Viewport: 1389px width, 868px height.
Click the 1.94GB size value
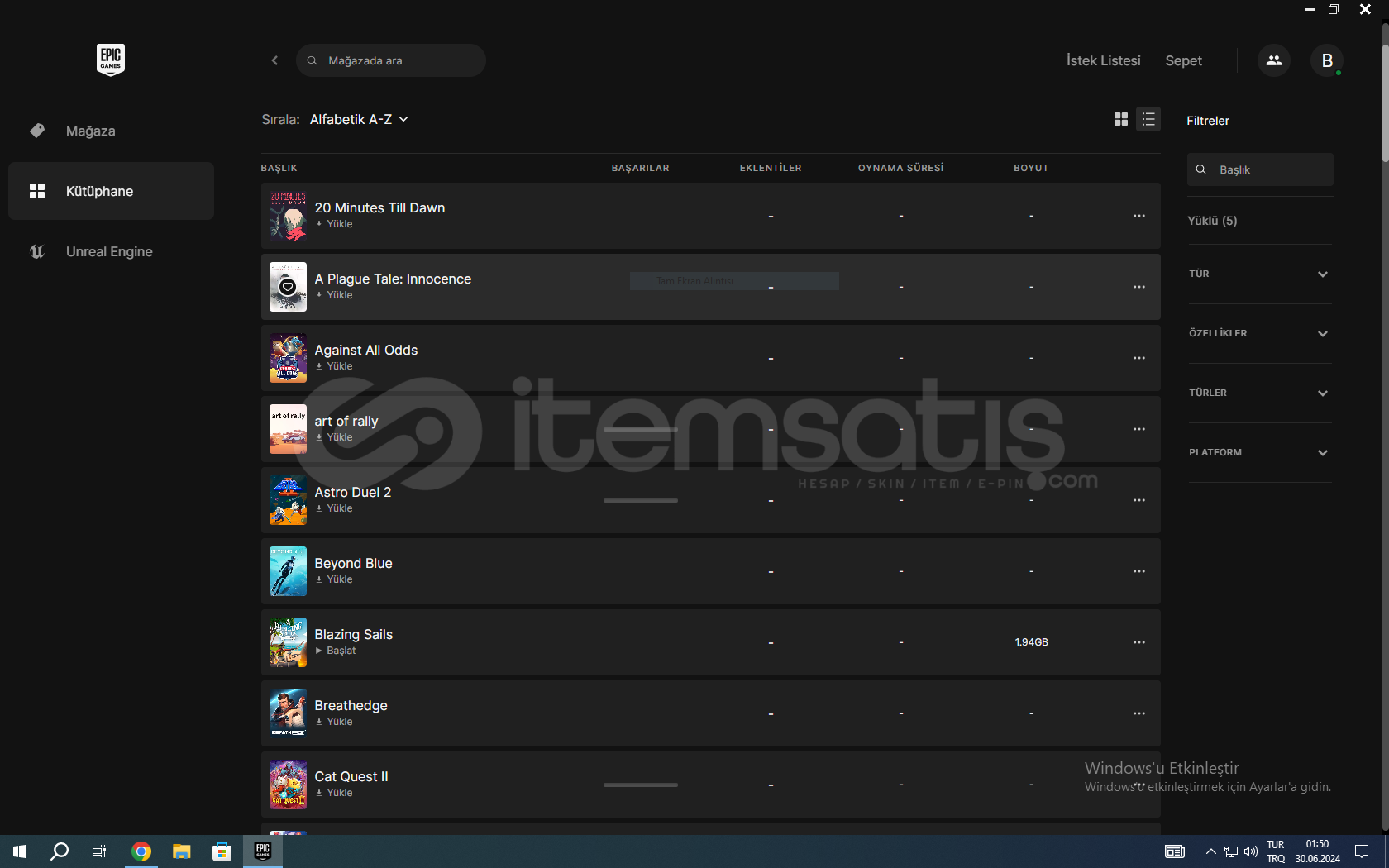tap(1031, 642)
